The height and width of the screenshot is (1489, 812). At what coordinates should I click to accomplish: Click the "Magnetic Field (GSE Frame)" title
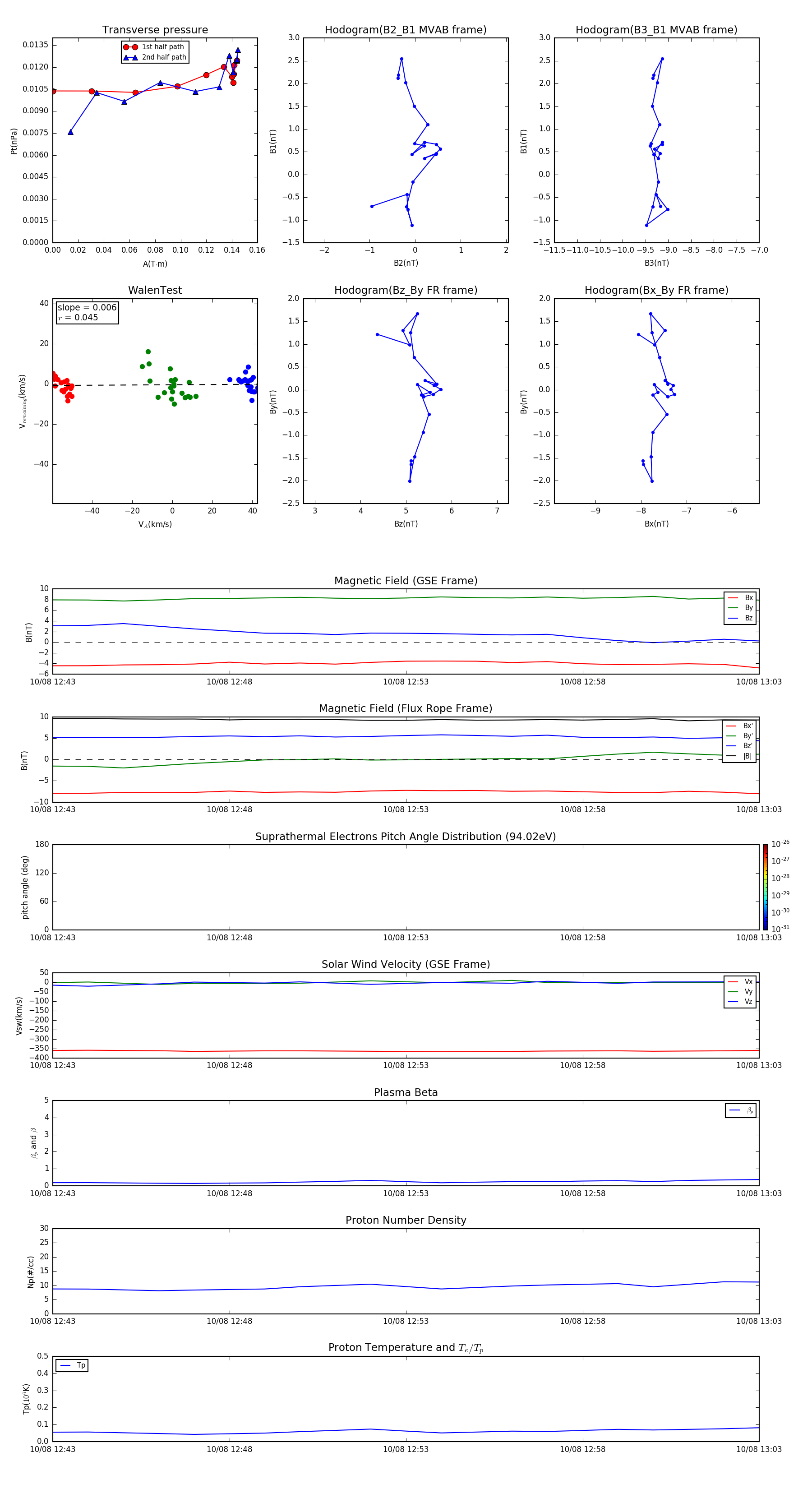click(x=406, y=581)
